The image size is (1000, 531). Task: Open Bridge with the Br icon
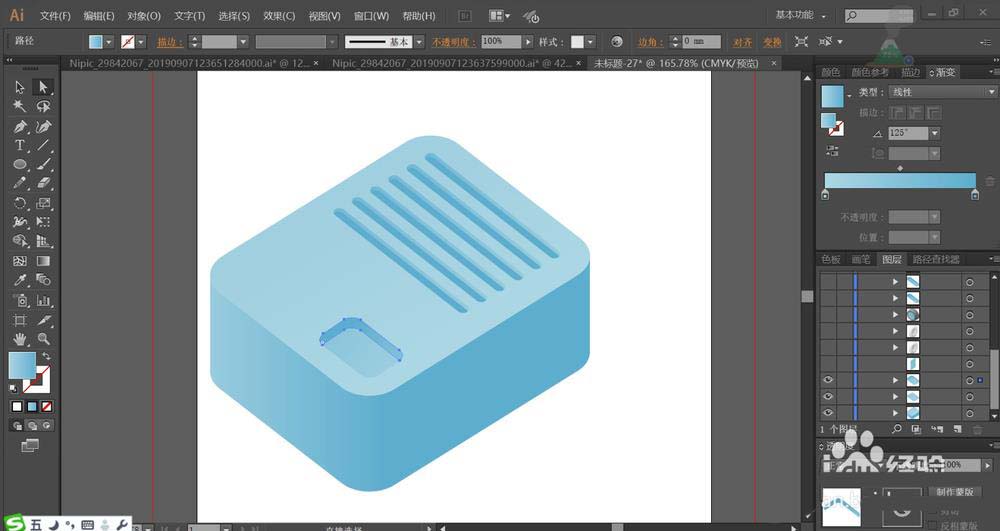tap(465, 16)
